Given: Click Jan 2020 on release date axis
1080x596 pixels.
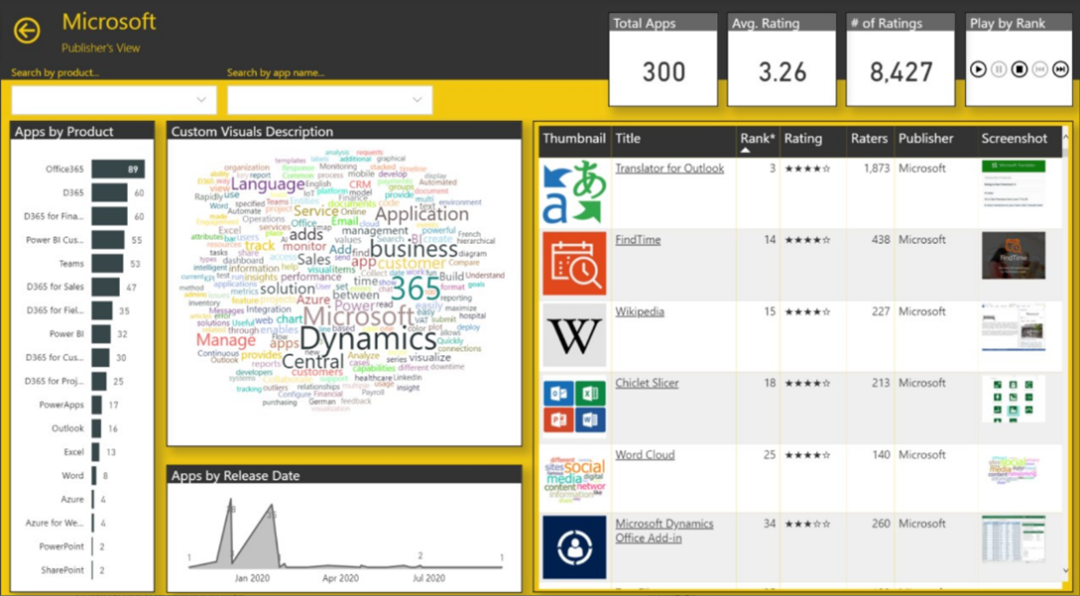Looking at the screenshot, I should (x=252, y=578).
